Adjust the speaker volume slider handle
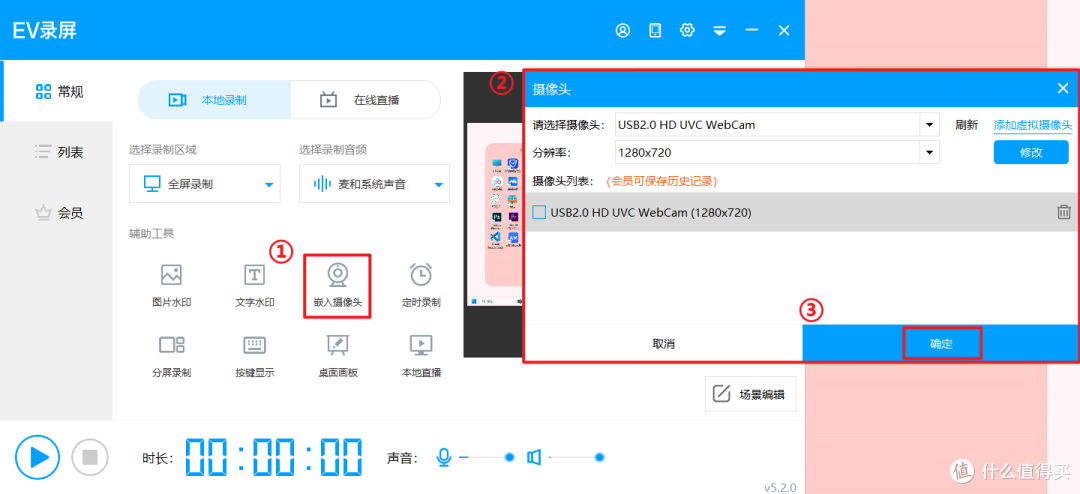The width and height of the screenshot is (1080, 494). 600,457
